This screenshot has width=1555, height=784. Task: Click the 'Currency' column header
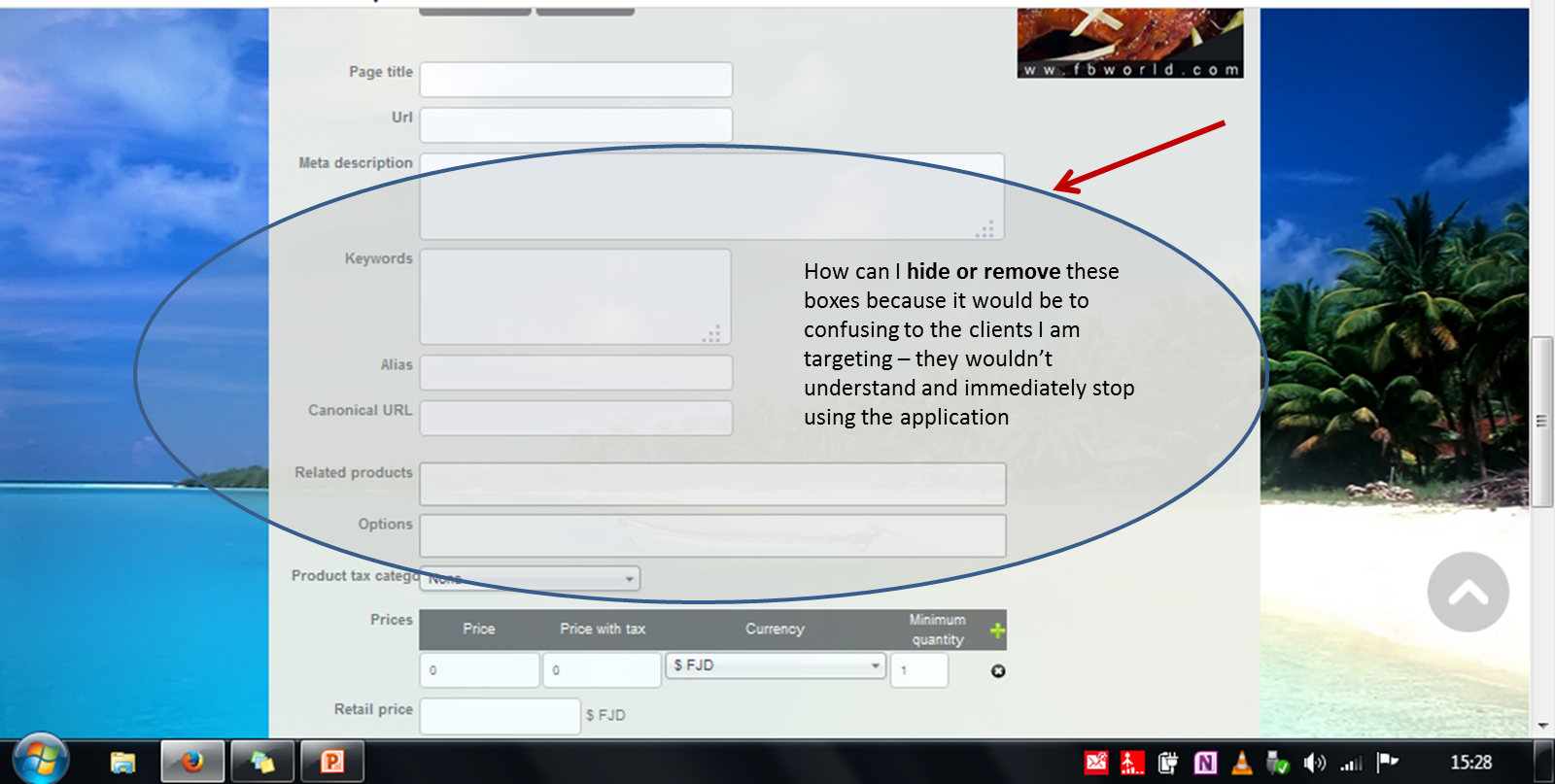click(775, 630)
